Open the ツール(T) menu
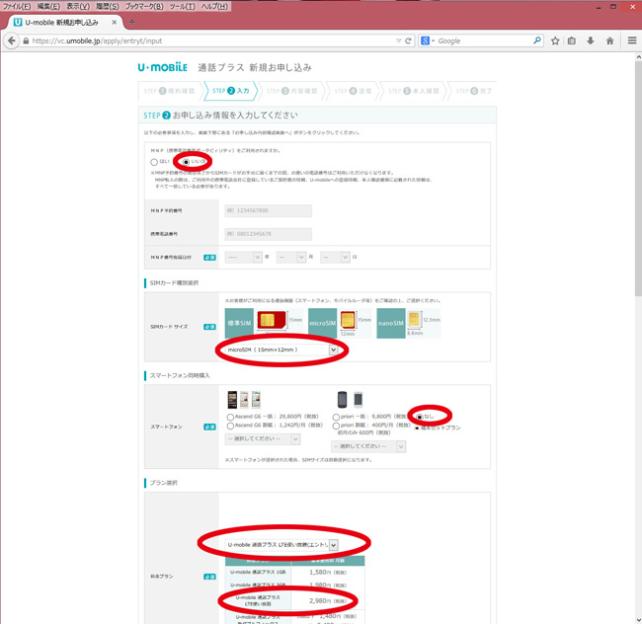The width and height of the screenshot is (642, 624). [x=182, y=6]
